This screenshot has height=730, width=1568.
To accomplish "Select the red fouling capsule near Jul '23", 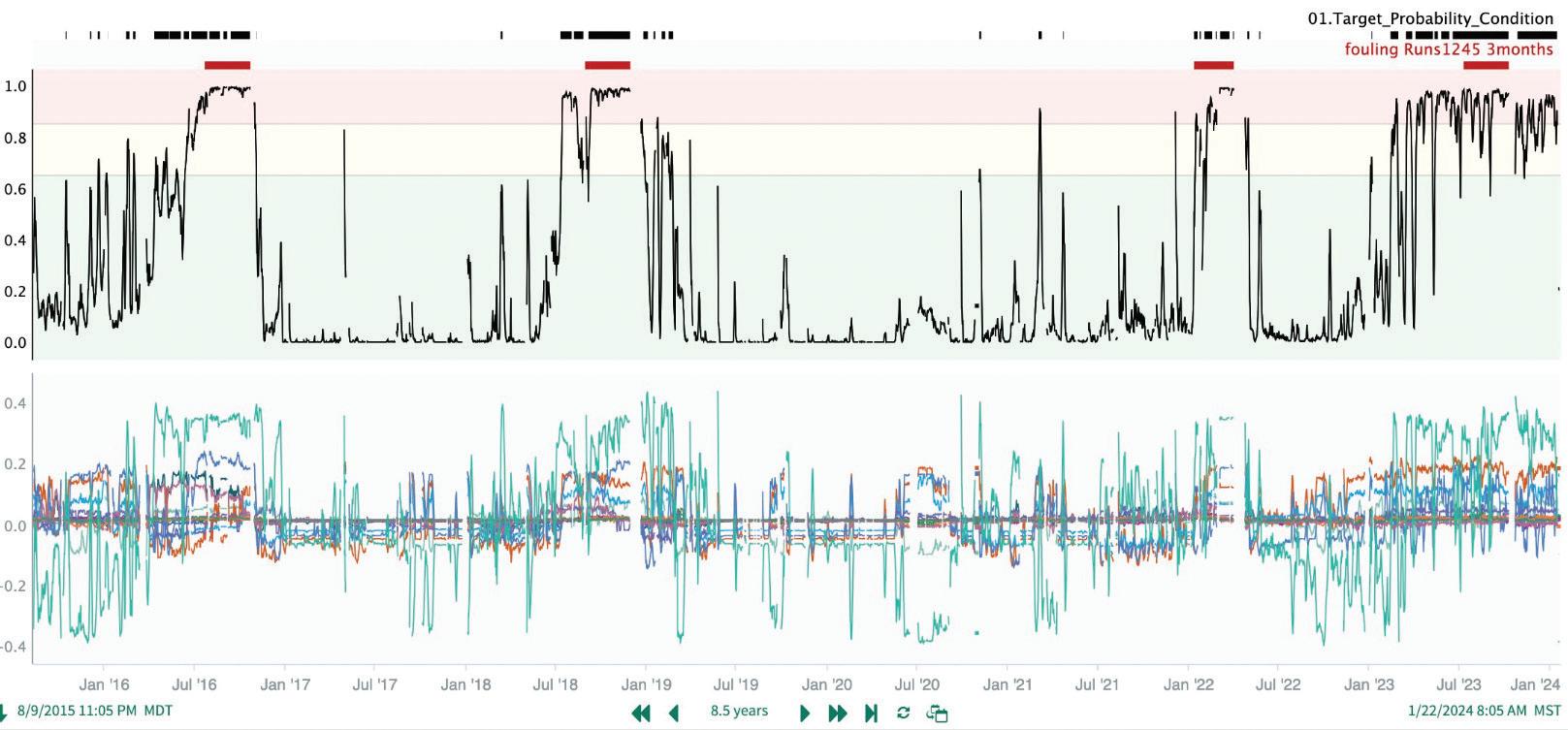I will 1486,65.
